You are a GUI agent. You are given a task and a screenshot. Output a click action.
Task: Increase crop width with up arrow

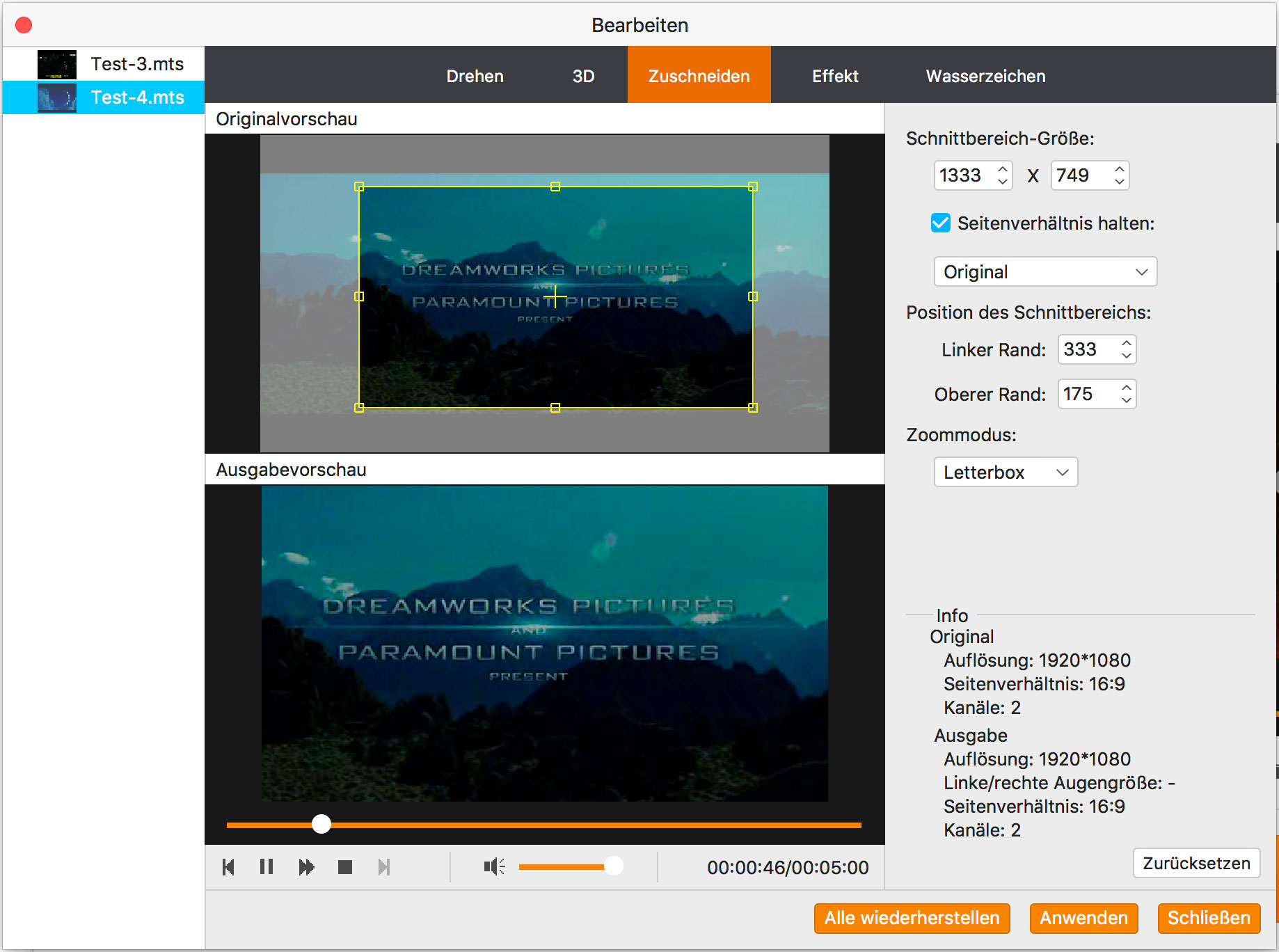pyautogui.click(x=1003, y=169)
